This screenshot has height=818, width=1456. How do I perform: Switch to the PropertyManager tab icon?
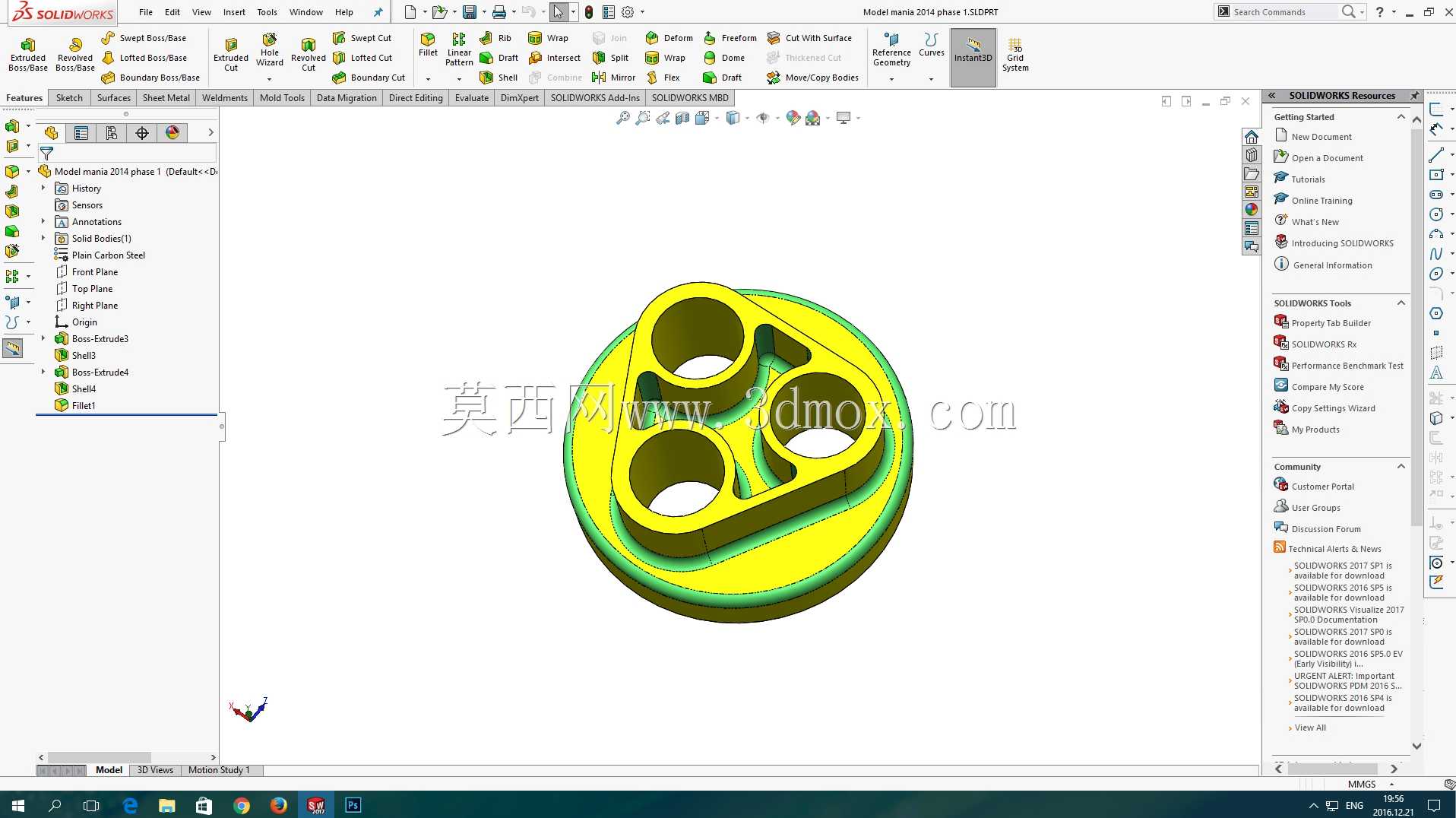81,133
